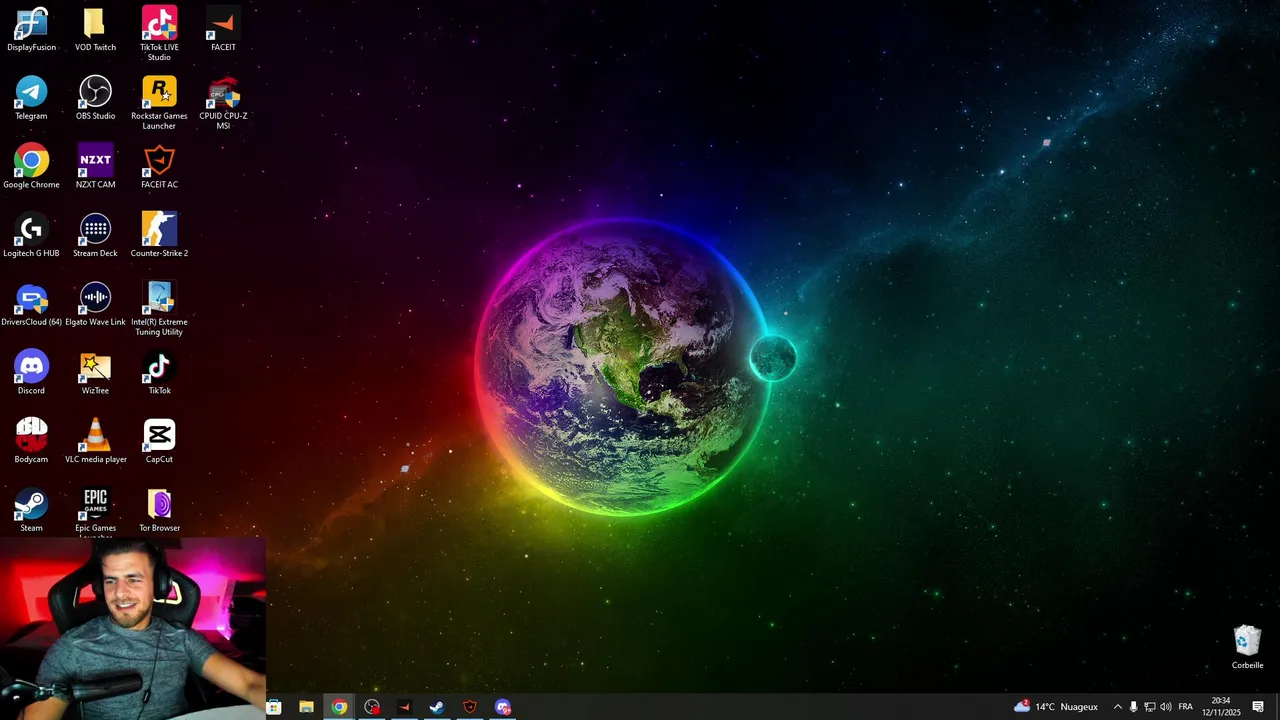Open the volume control tray icon
This screenshot has height=720, width=1280.
(x=1165, y=707)
